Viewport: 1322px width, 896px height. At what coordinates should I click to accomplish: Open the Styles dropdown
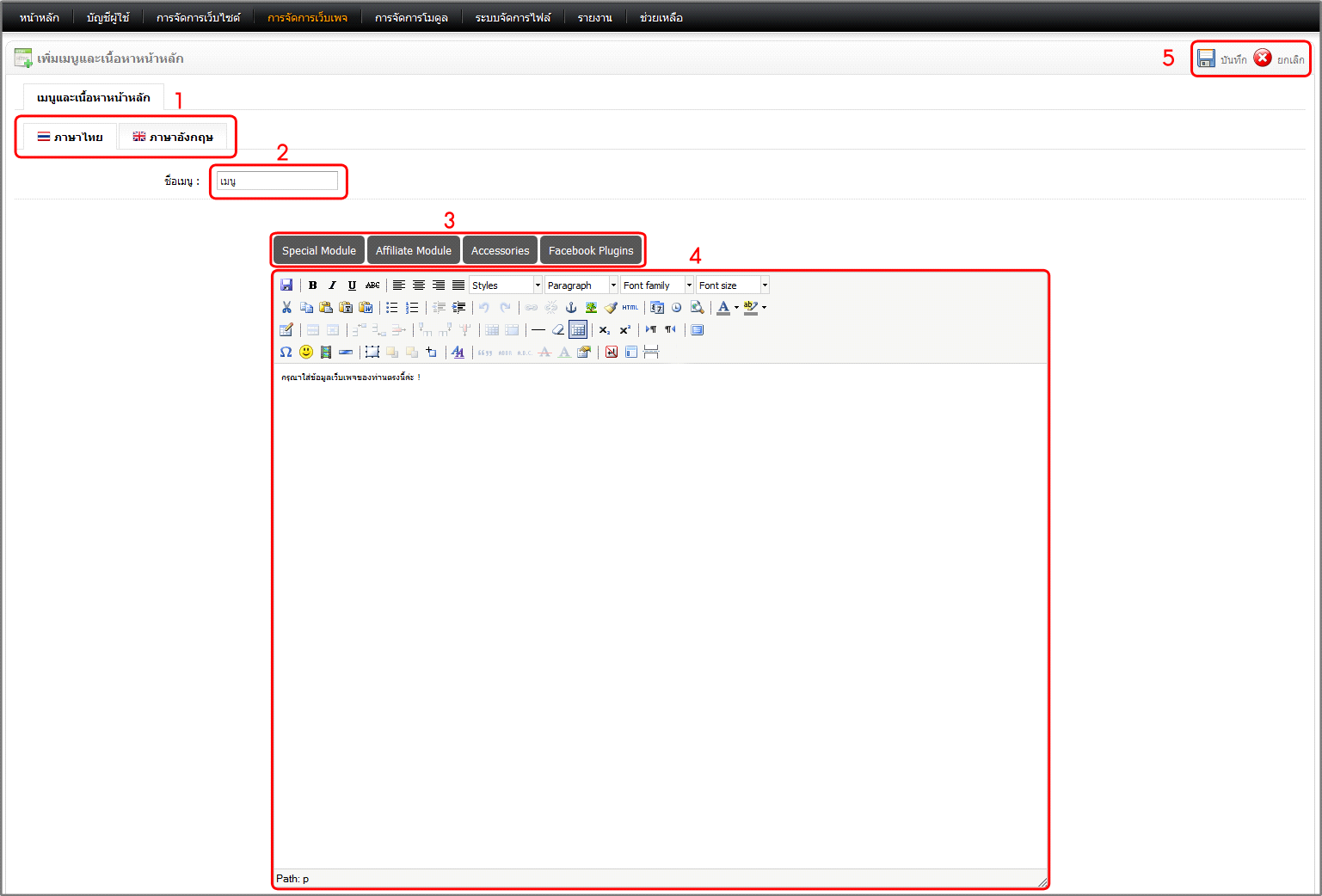[x=506, y=285]
